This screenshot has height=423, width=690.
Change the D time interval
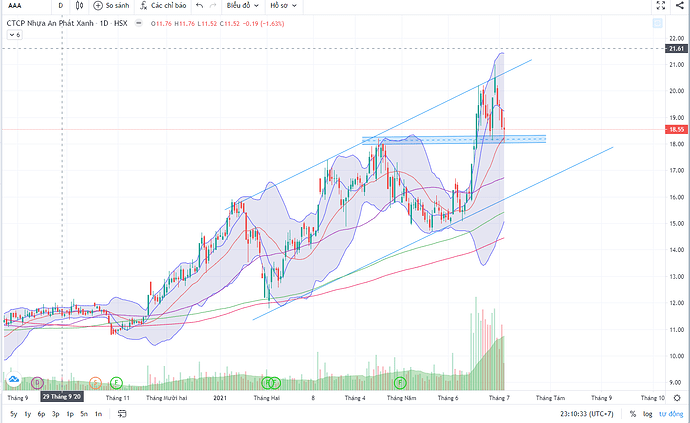61,6
